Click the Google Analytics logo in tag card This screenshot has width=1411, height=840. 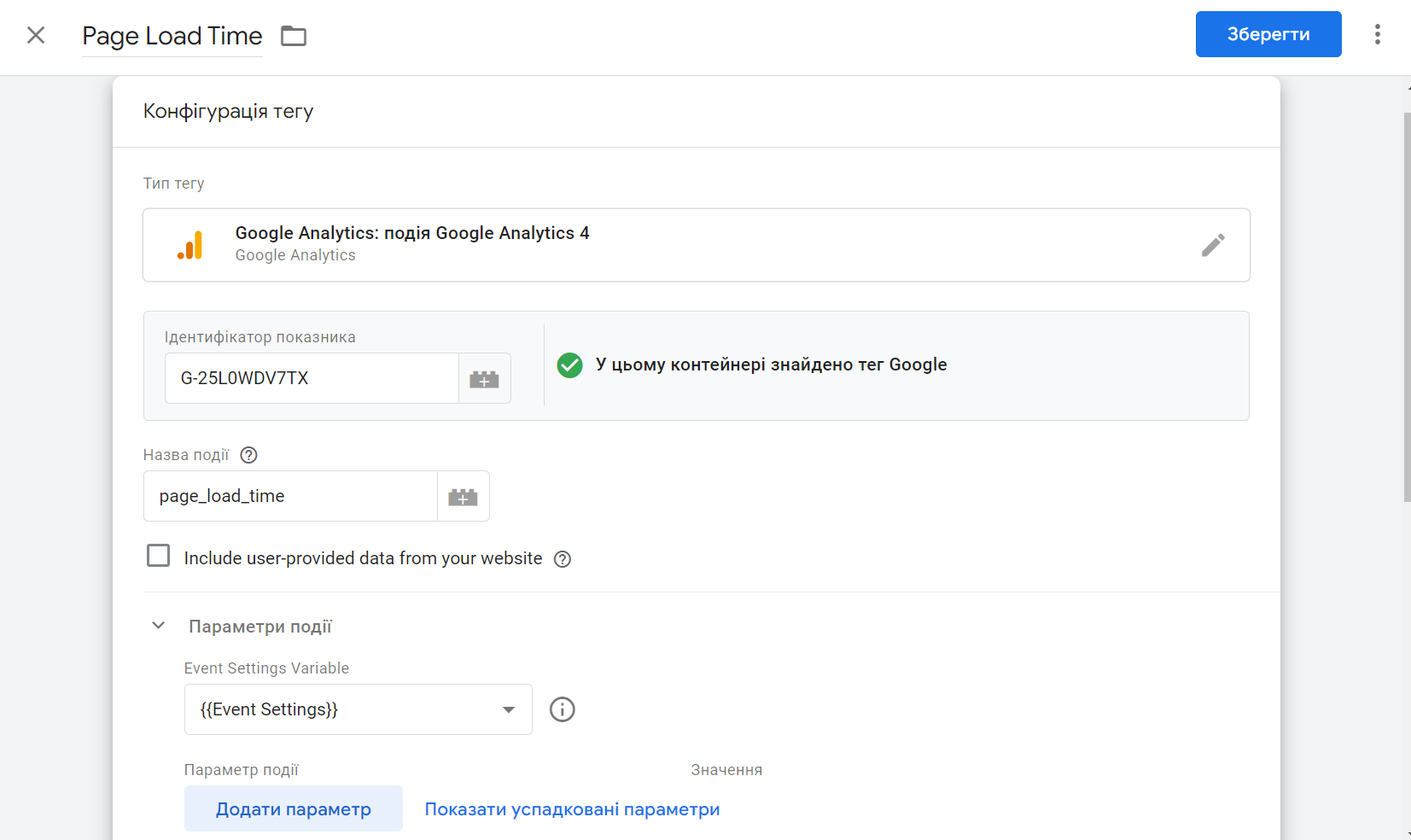tap(190, 245)
